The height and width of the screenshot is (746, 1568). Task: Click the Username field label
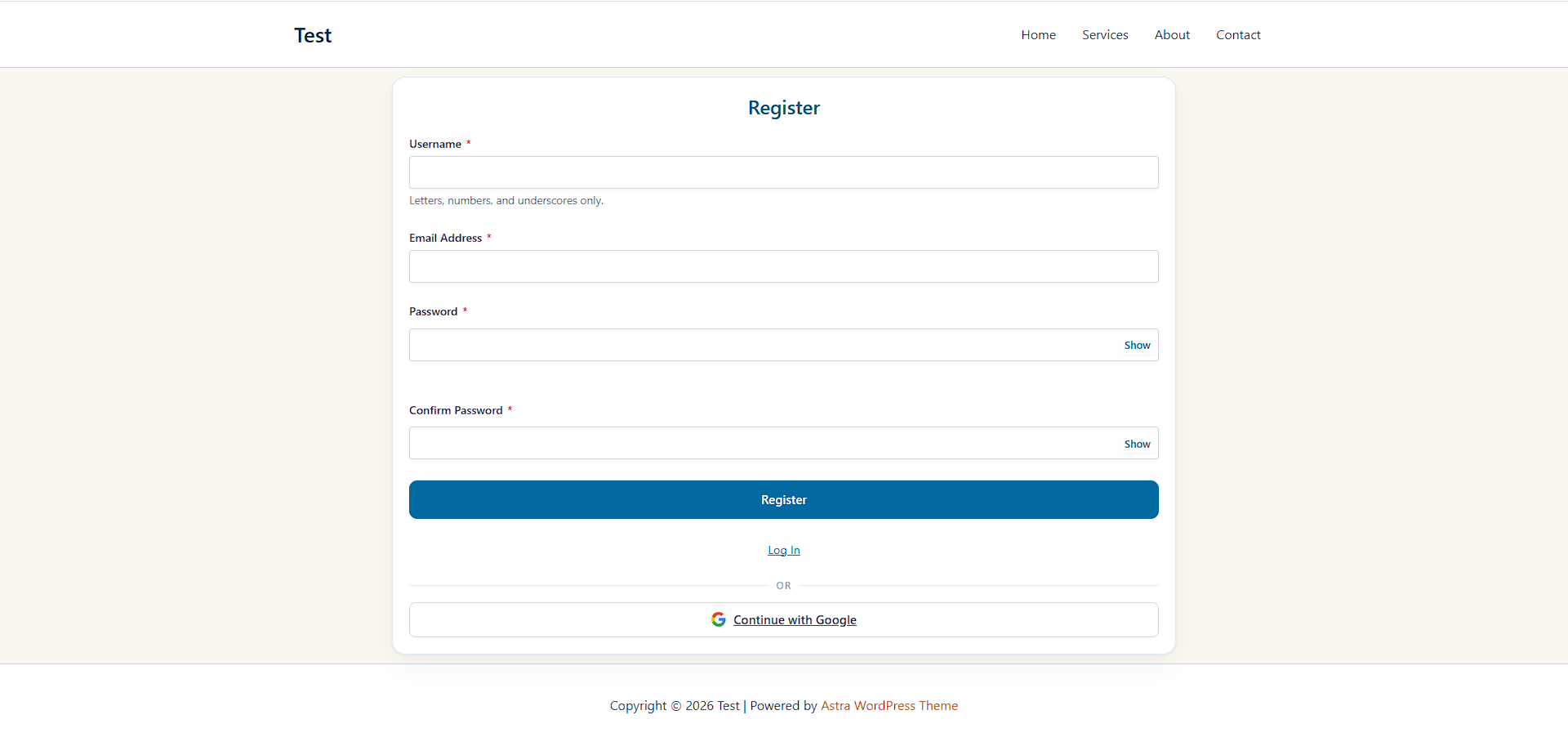[x=435, y=144]
